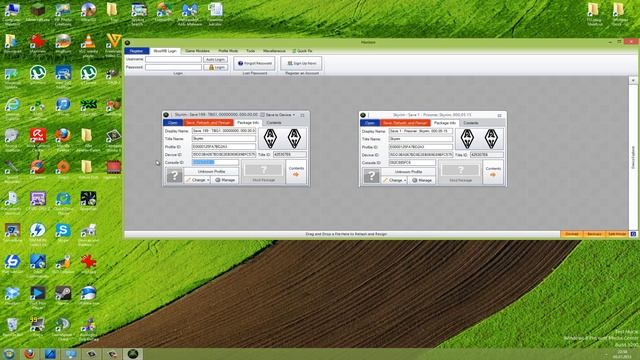This screenshot has width=640, height=360.
Task: Open the VLC media player desktop icon
Action: 88,45
